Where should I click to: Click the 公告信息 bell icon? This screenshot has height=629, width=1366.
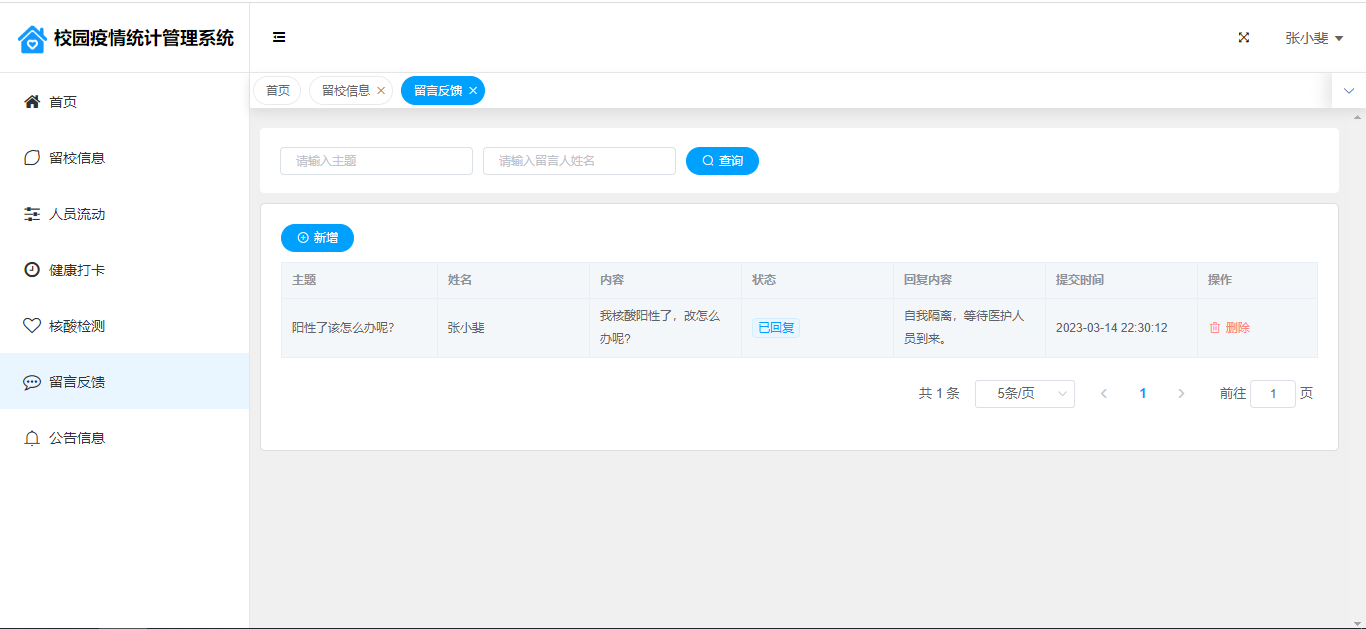(32, 438)
